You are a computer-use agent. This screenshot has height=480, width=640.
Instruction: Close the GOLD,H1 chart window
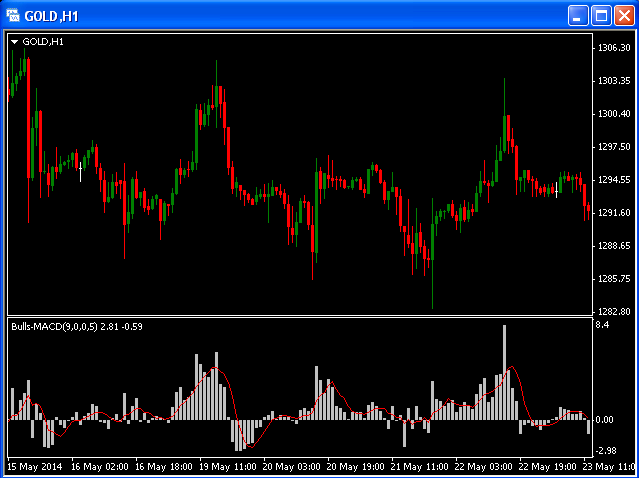624,16
